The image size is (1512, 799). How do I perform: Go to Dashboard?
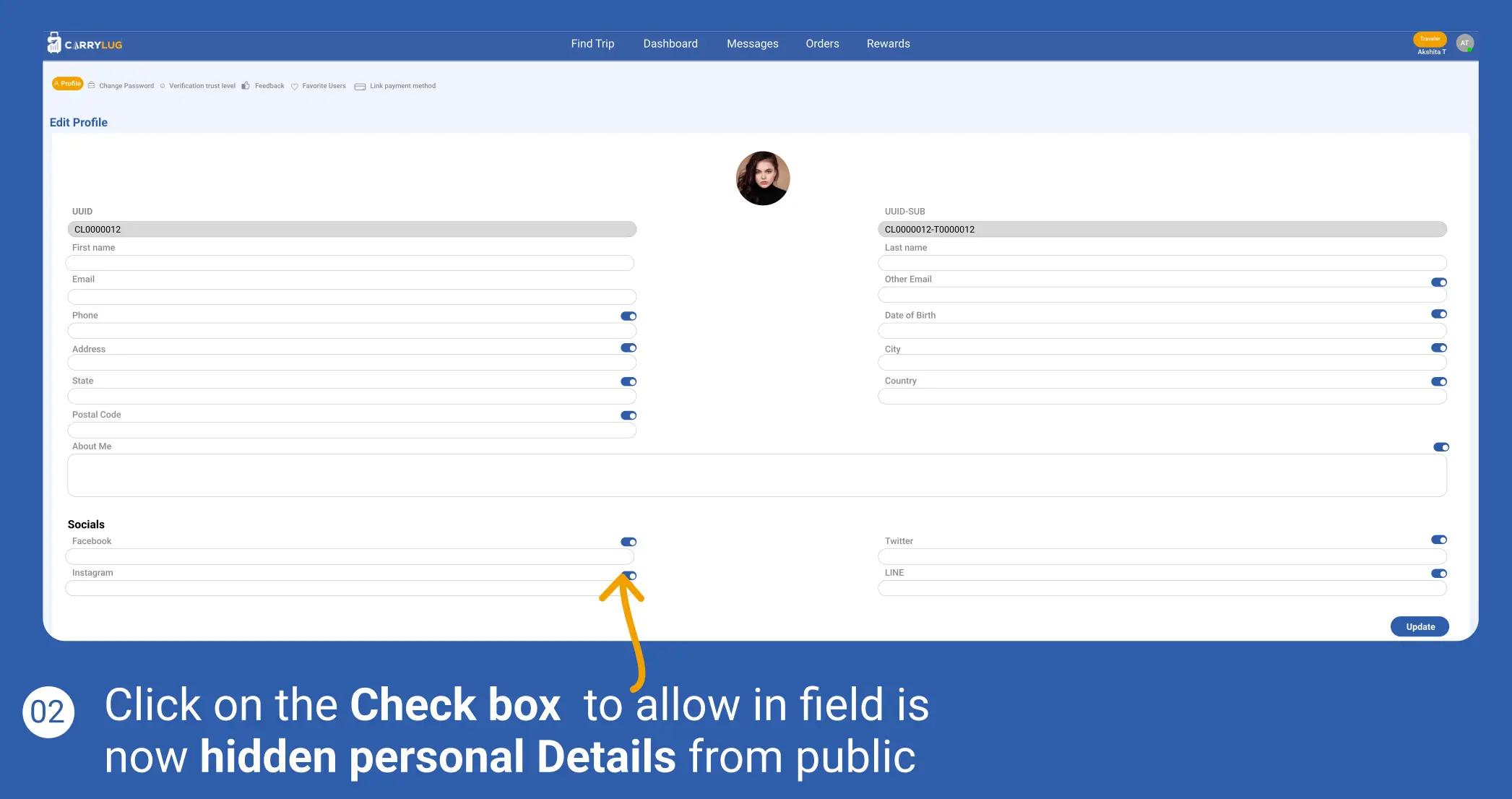coord(670,43)
